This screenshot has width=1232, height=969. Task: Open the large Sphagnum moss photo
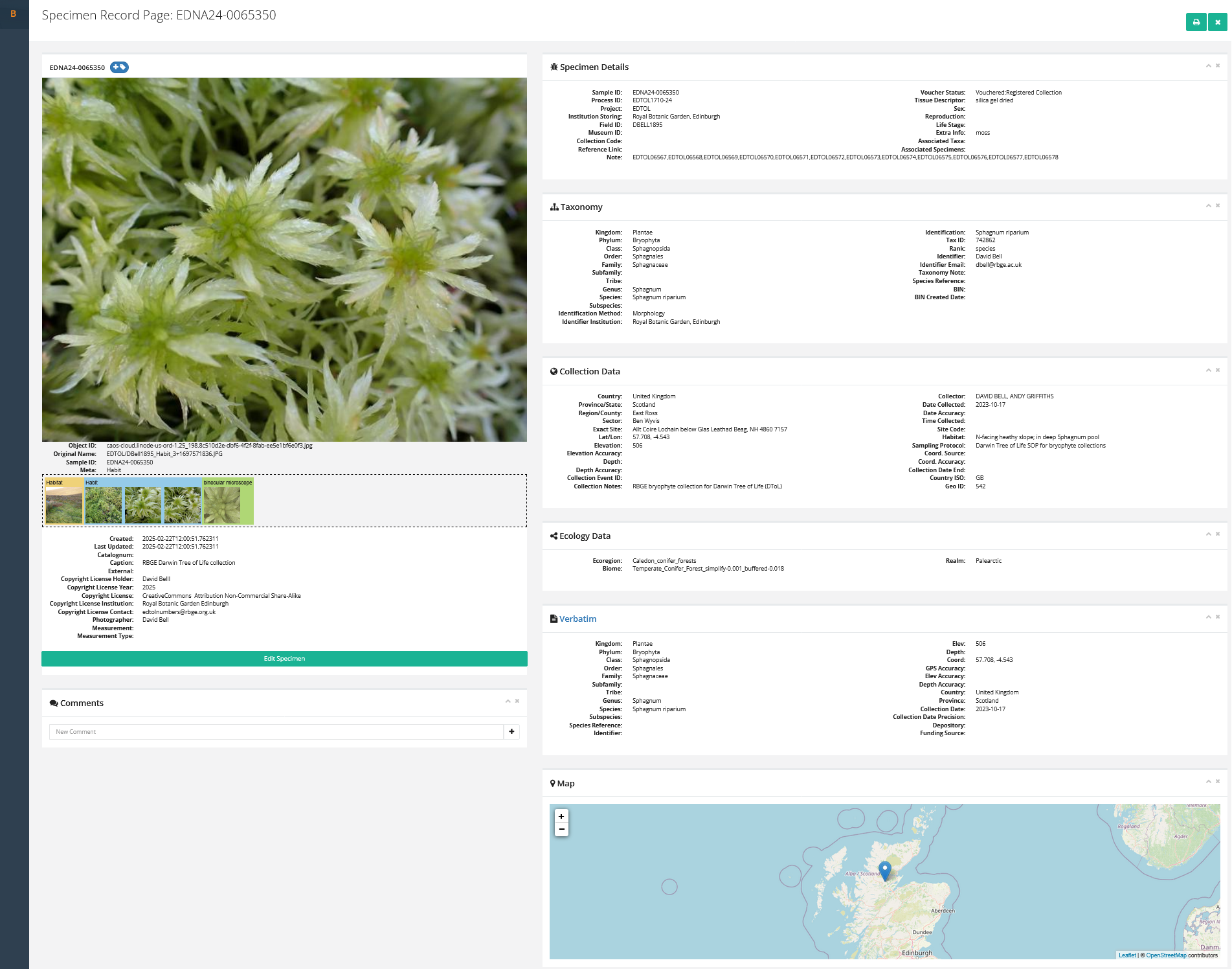[284, 260]
